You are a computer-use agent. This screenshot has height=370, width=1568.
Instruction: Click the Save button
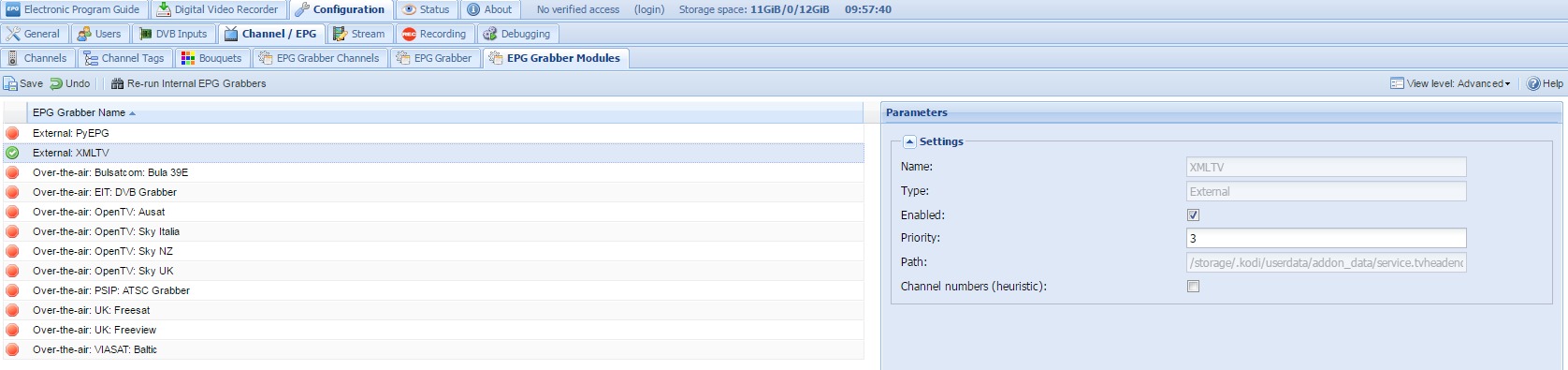[x=23, y=83]
